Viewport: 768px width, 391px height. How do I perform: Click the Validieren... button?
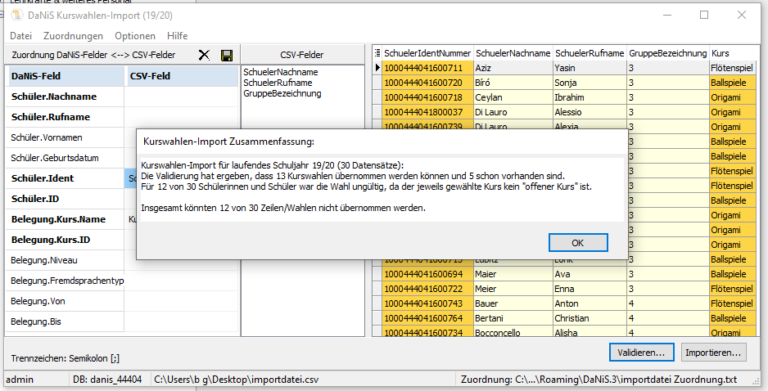pos(641,352)
